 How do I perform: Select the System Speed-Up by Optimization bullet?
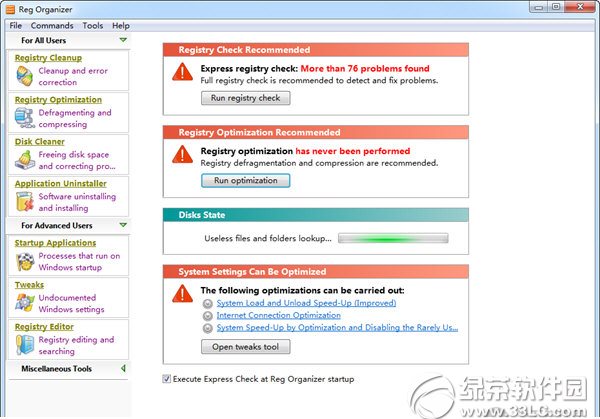tap(207, 328)
